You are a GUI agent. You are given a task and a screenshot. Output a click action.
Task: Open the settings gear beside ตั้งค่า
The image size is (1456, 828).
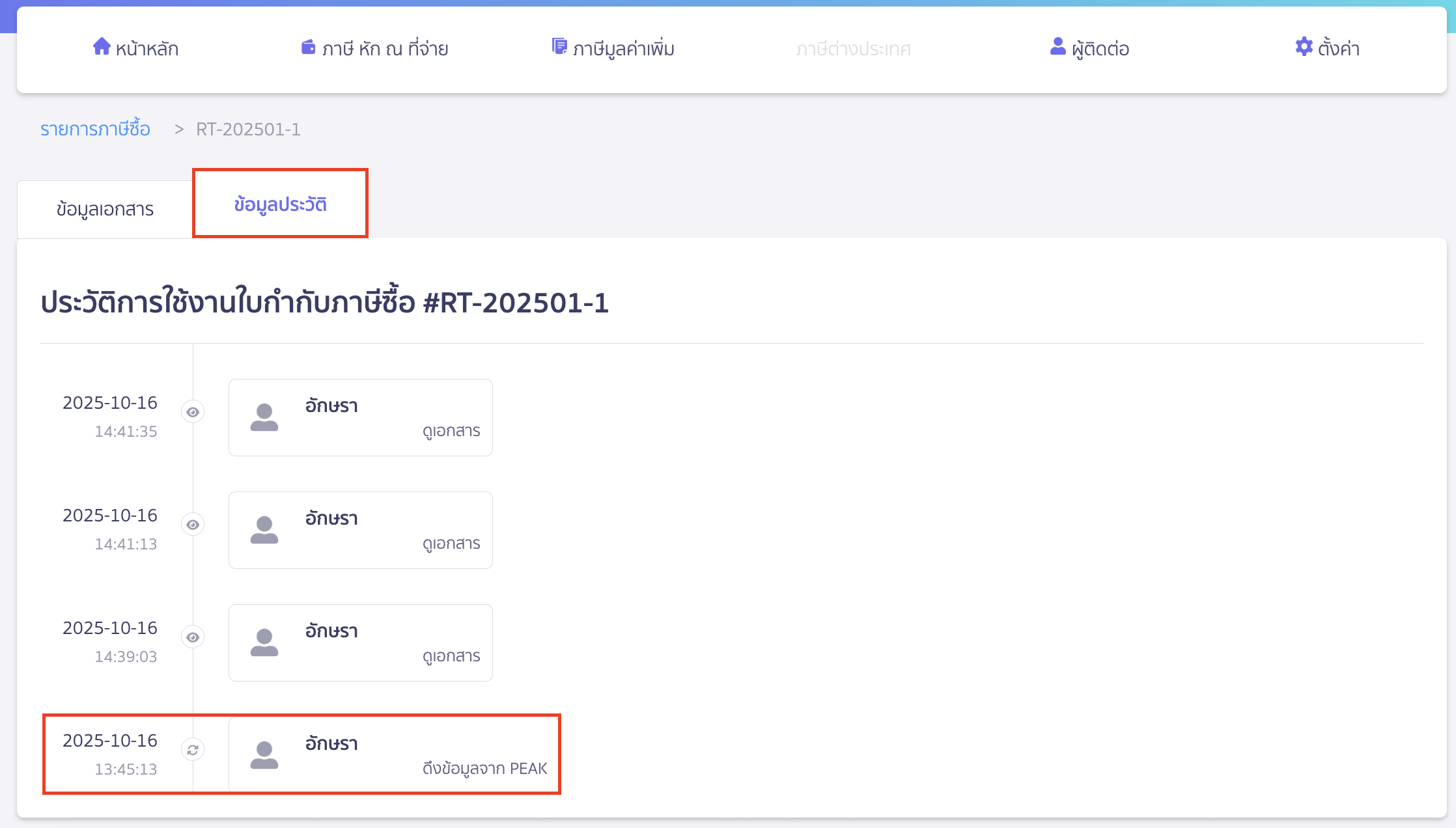(1304, 47)
